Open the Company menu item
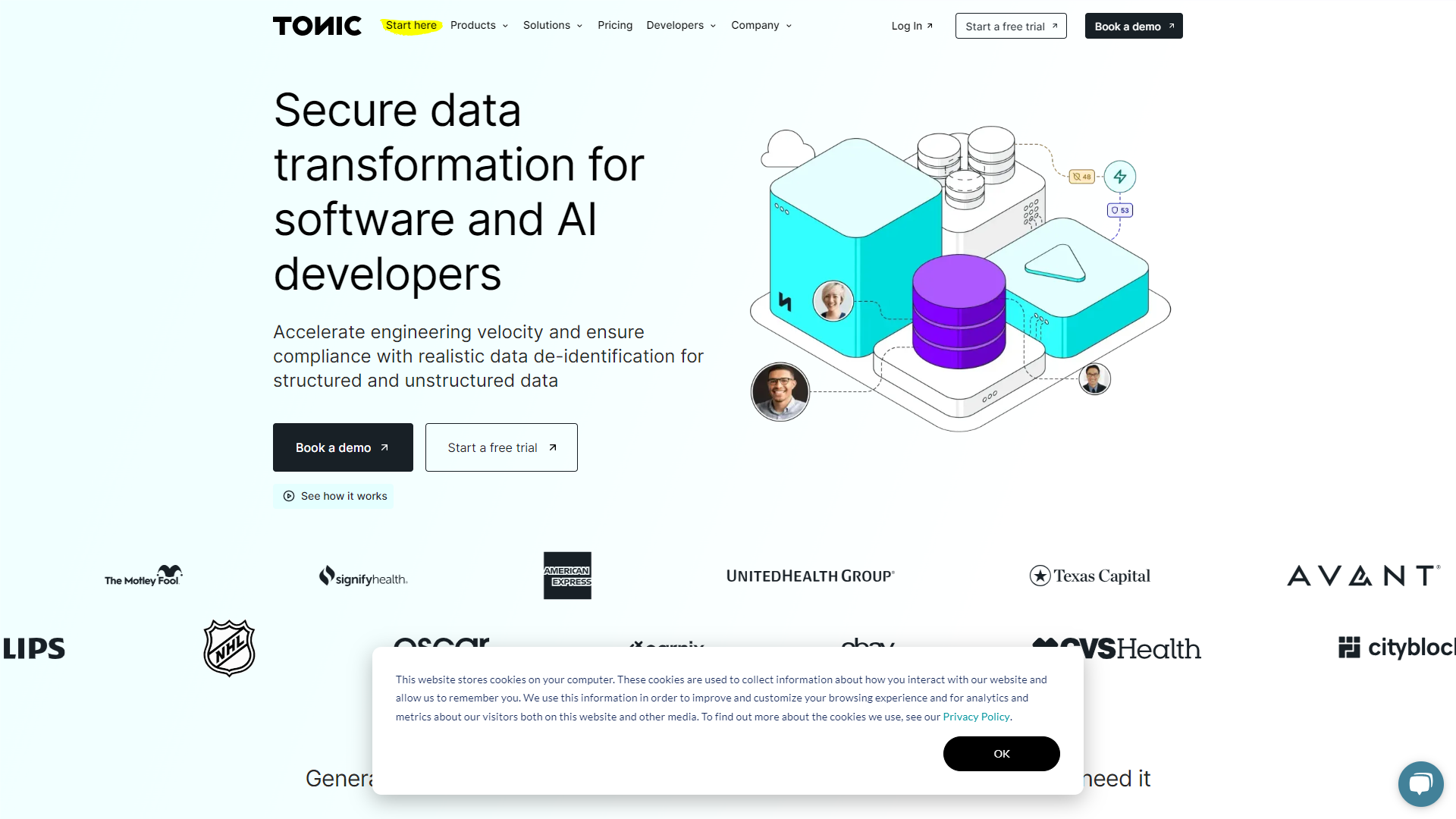Screen dimensions: 1456x819 (761, 25)
